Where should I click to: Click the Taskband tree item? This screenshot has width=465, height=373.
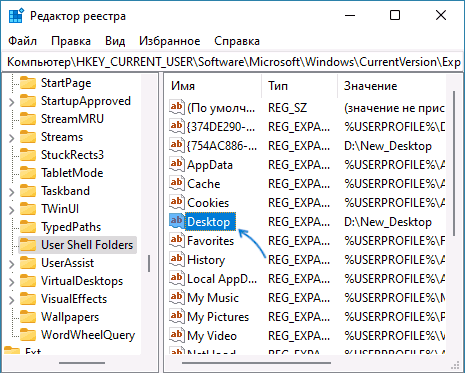point(65,191)
